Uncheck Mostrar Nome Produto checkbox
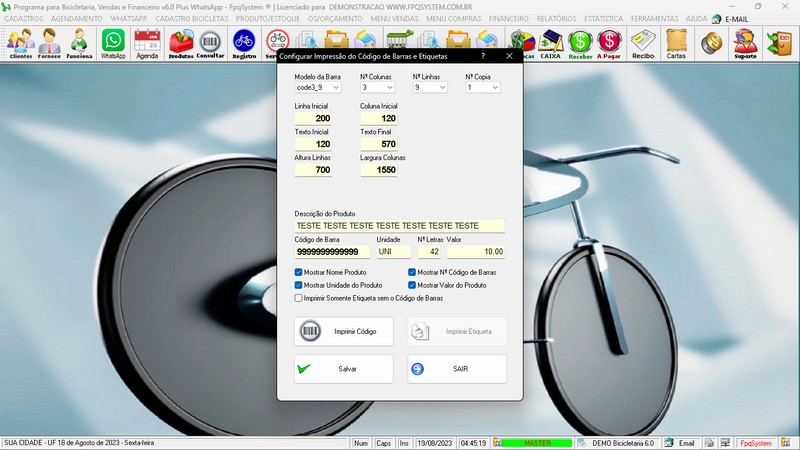Screen dimensions: 800x450 [299, 272]
